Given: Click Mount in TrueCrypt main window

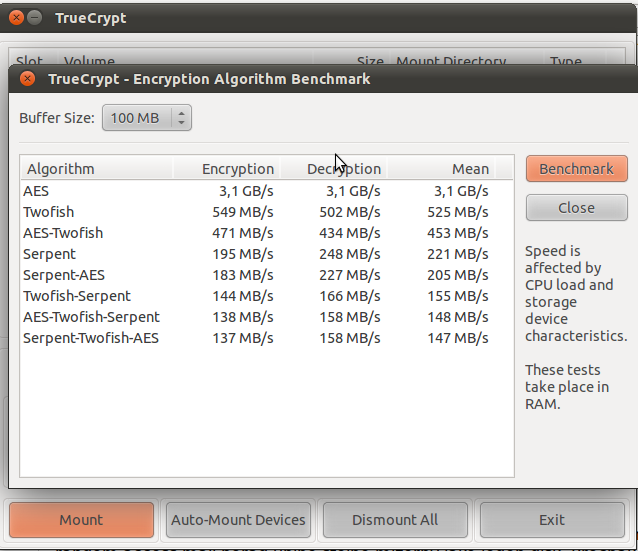Looking at the screenshot, I should point(81,520).
